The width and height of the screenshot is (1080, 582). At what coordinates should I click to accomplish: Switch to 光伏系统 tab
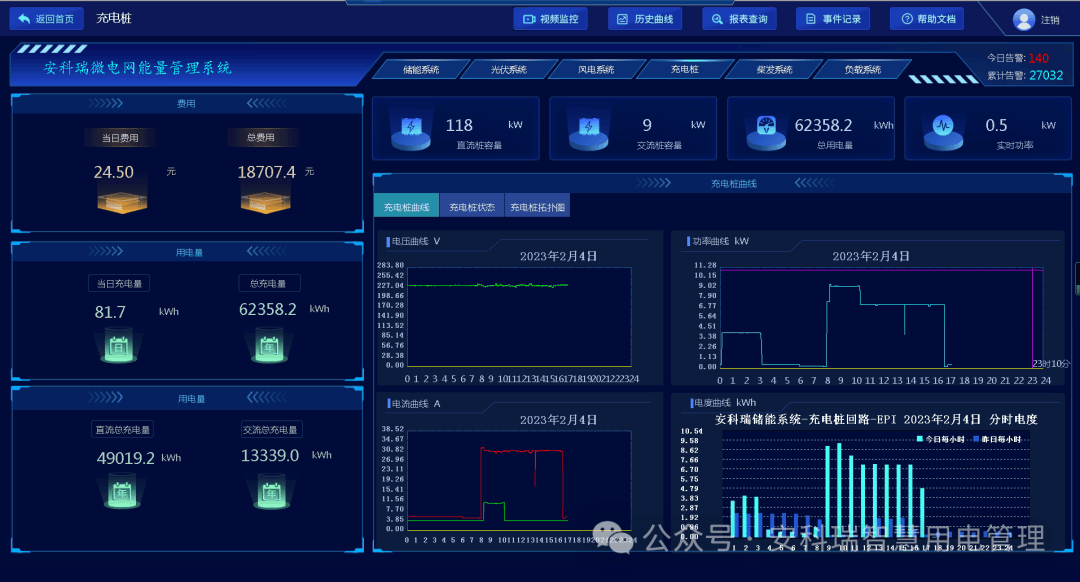tap(508, 70)
